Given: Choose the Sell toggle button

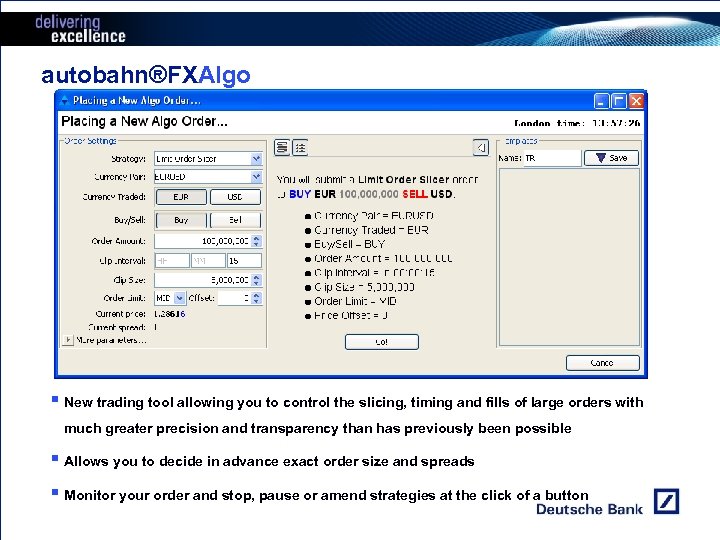Looking at the screenshot, I should pos(235,220).
